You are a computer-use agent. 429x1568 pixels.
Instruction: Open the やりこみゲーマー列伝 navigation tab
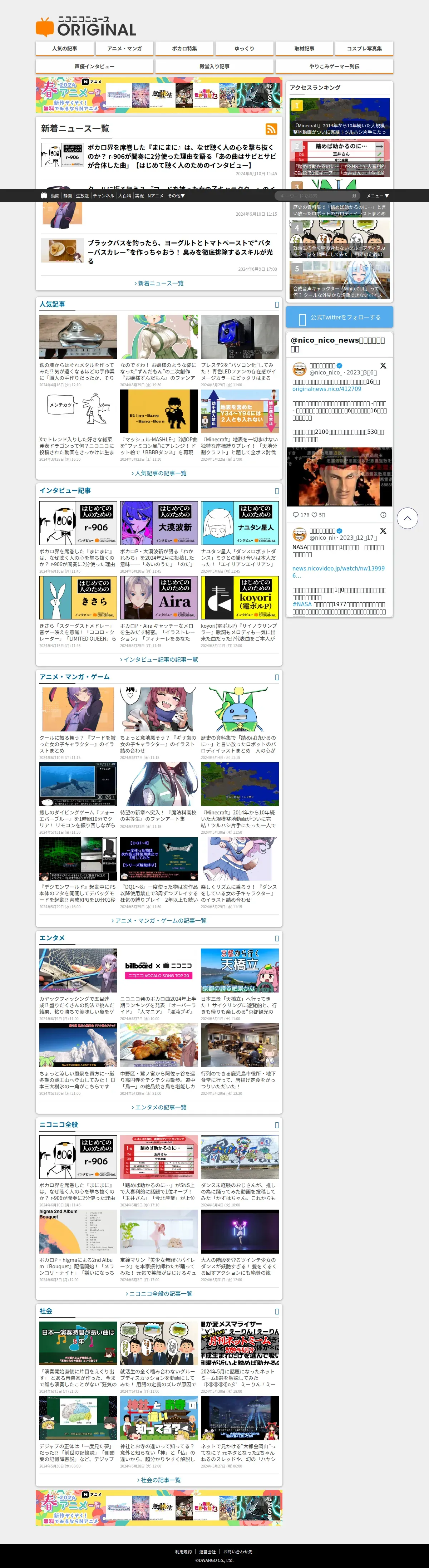[334, 67]
